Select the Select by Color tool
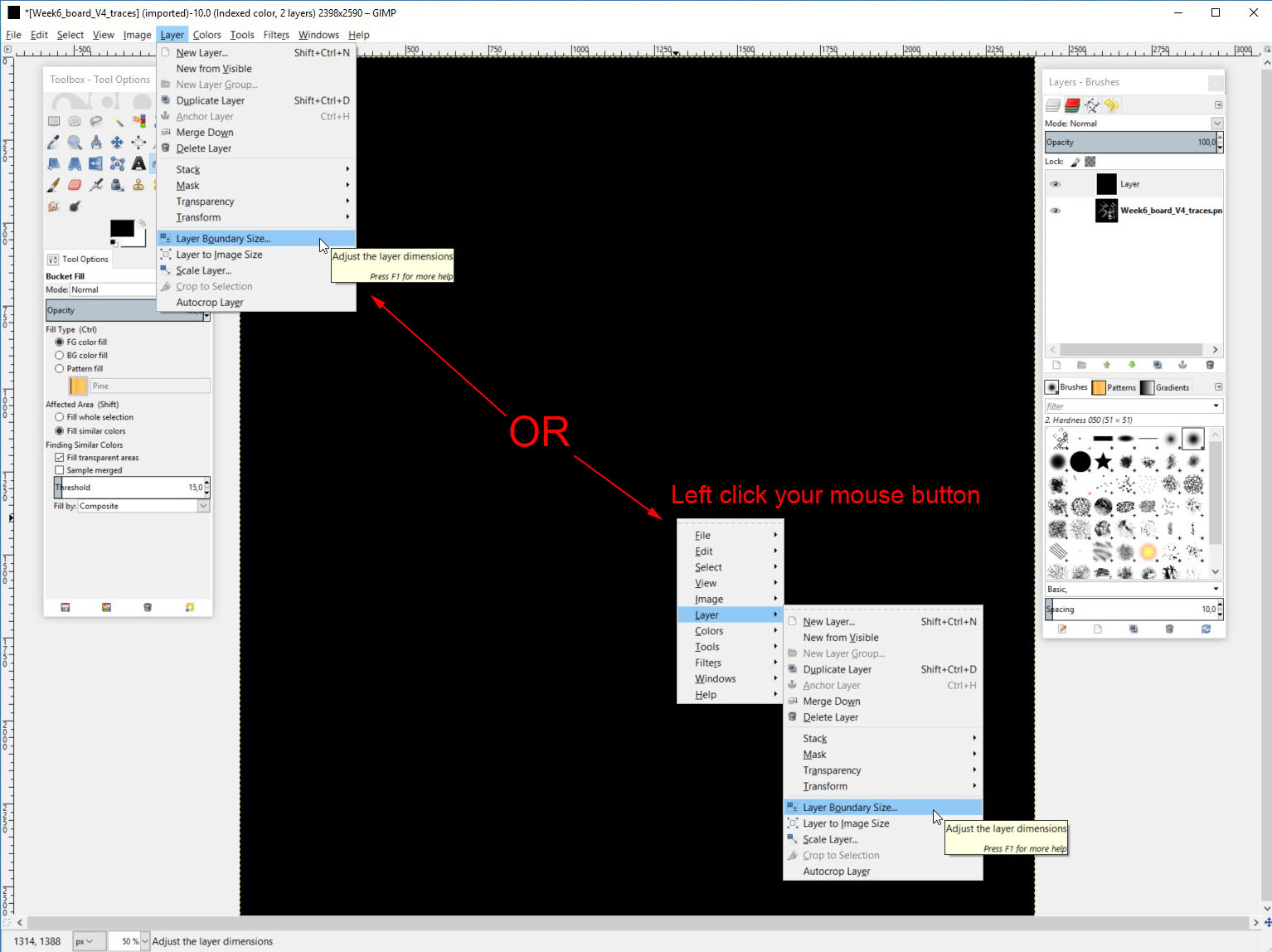 point(138,121)
